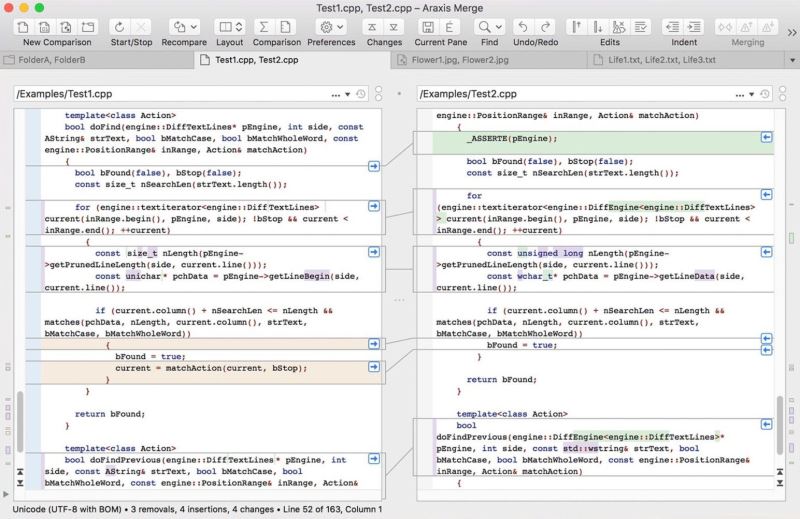Select the Test1.cpp, Test2.cpp tab
The image size is (800, 519).
292,60
